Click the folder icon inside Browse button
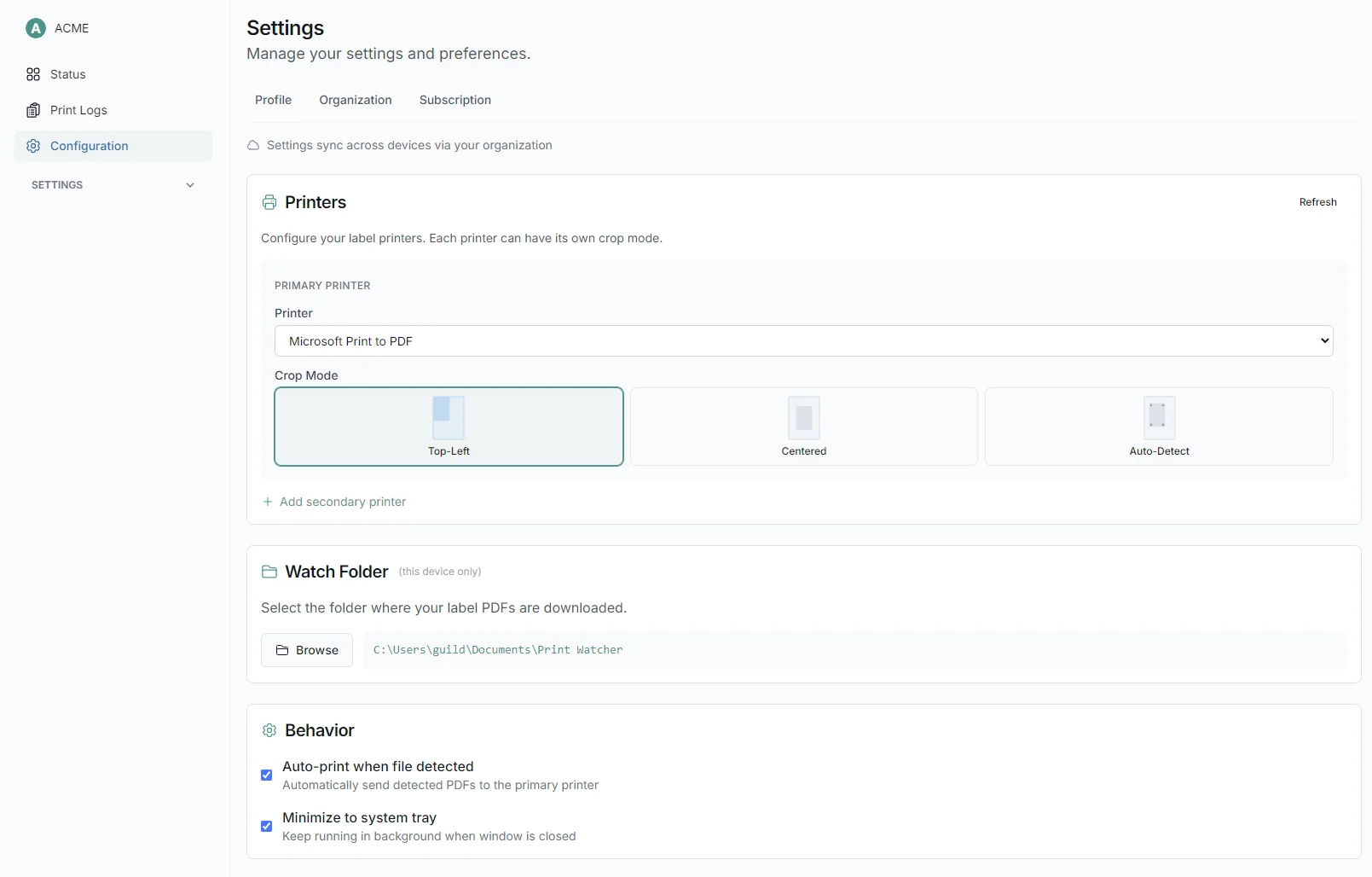The height and width of the screenshot is (877, 1372). pos(282,650)
